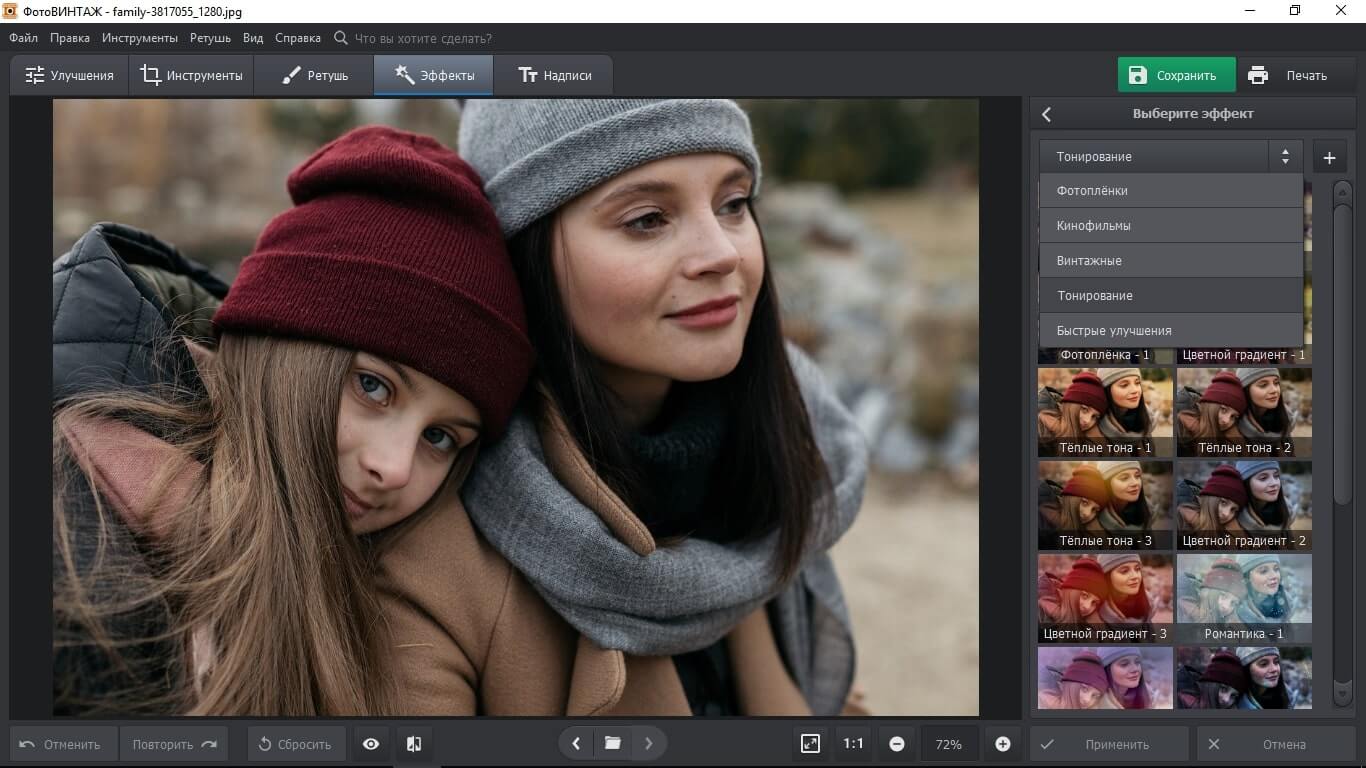Switch to the Ретушь tab with brush icon
This screenshot has height=768, width=1366.
click(314, 75)
